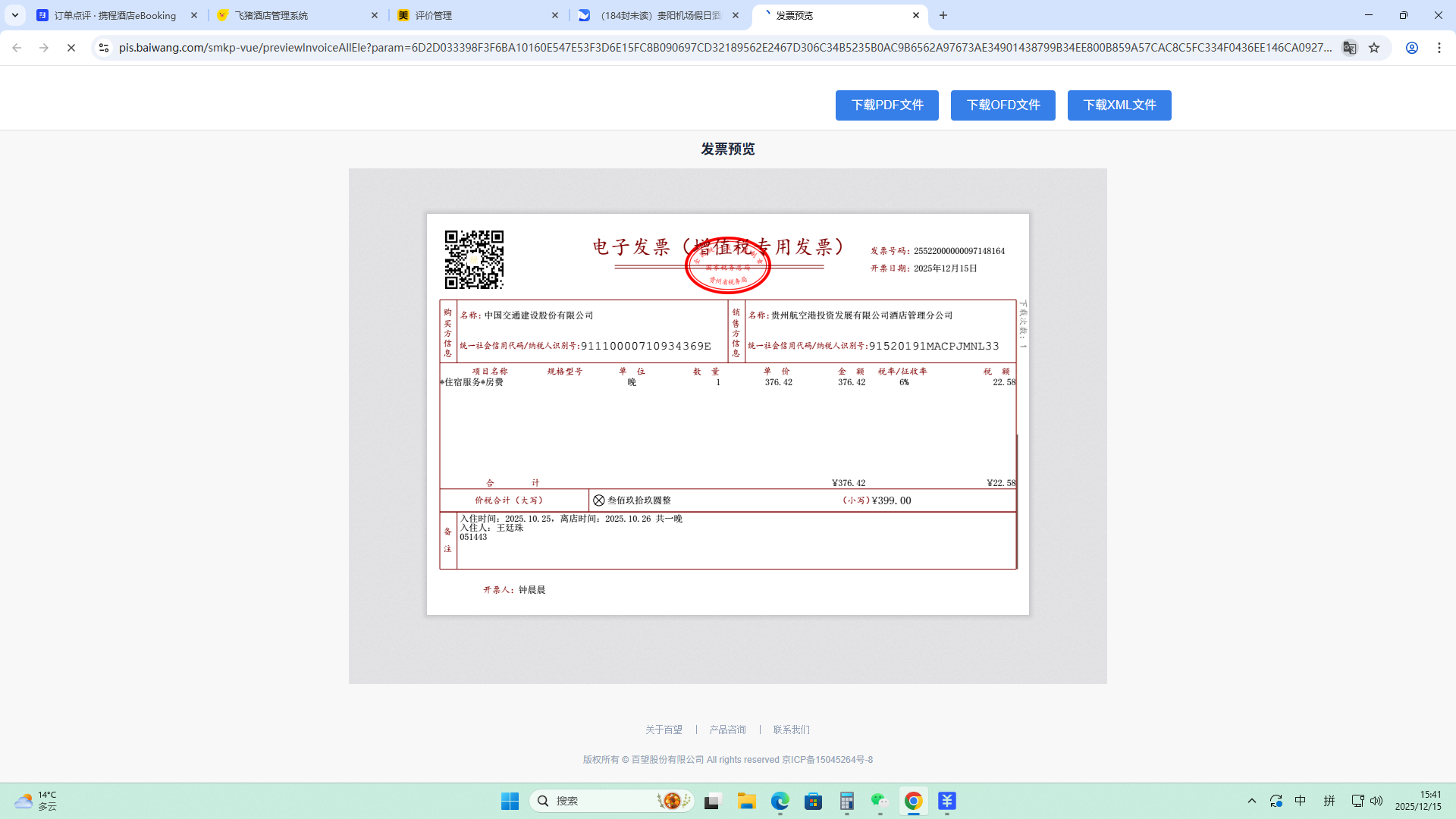
Task: Open the Calculator app in taskbar
Action: (846, 801)
